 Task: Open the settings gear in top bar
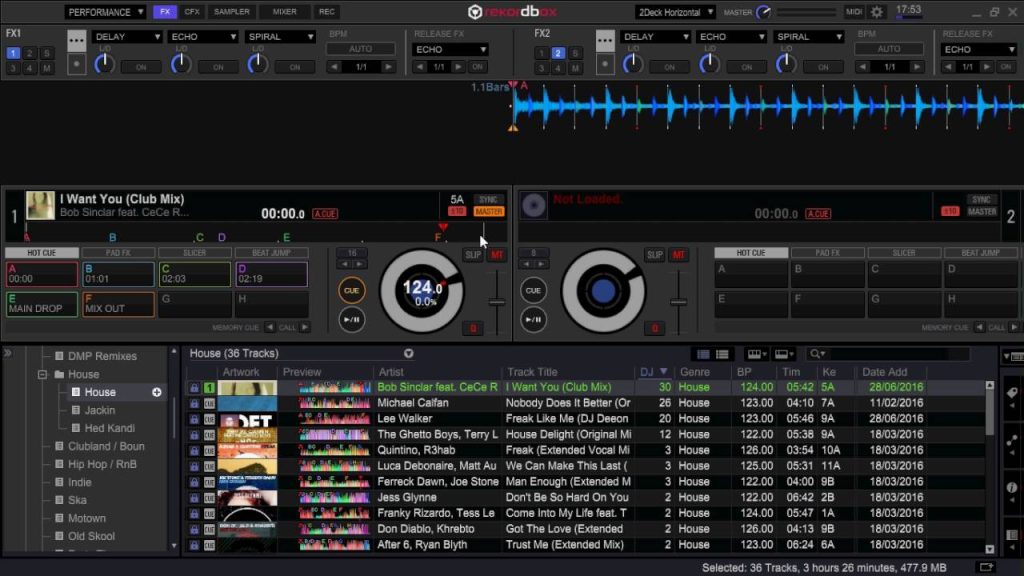pos(876,12)
